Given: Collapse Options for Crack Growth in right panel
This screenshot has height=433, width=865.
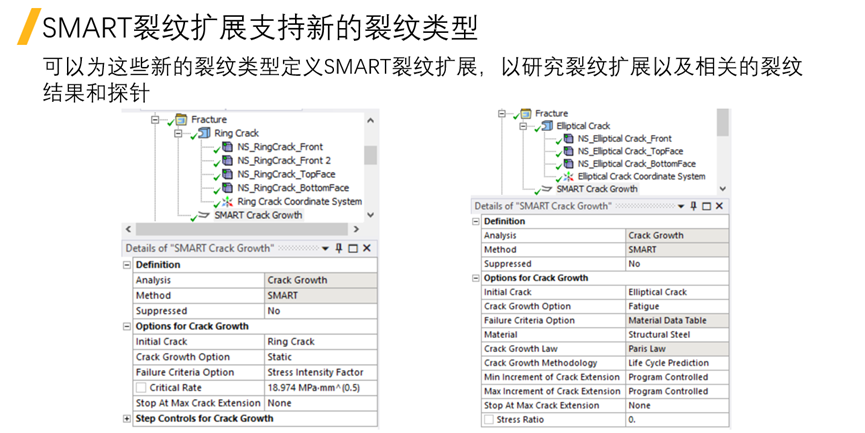Looking at the screenshot, I should point(476,278).
